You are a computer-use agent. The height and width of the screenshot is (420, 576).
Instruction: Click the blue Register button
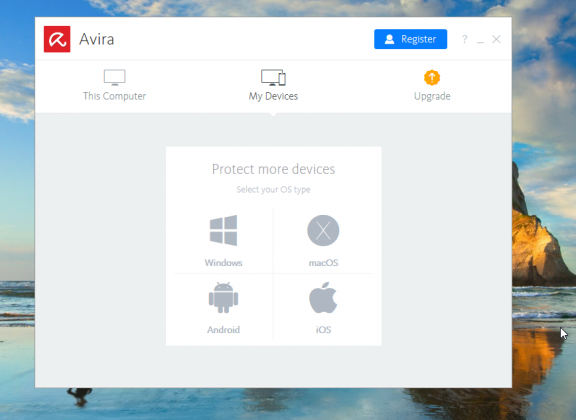click(410, 39)
